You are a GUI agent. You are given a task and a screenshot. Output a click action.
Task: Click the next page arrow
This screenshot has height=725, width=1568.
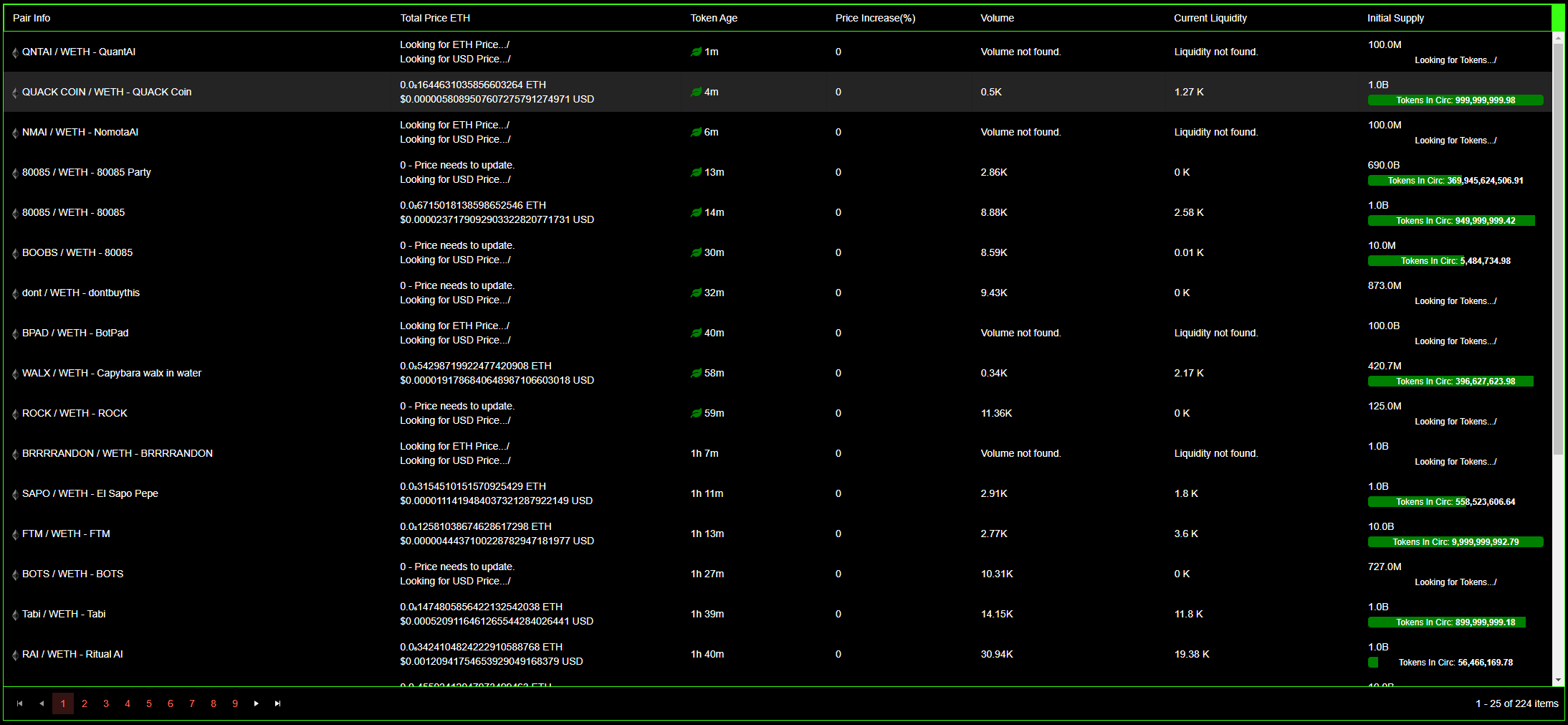pos(256,703)
